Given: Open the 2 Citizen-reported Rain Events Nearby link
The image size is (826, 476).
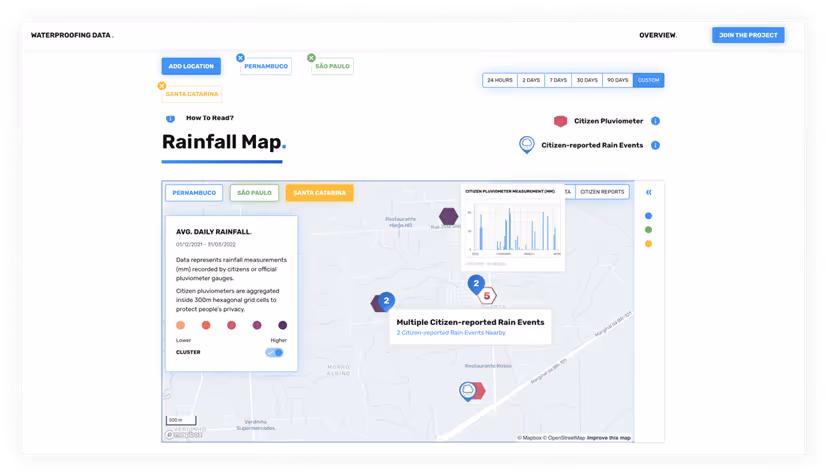Looking at the screenshot, I should [451, 333].
